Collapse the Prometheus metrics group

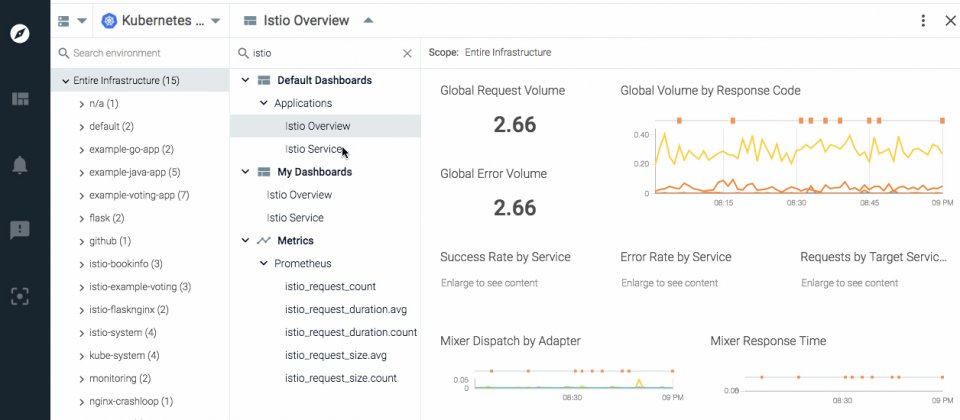[264, 263]
